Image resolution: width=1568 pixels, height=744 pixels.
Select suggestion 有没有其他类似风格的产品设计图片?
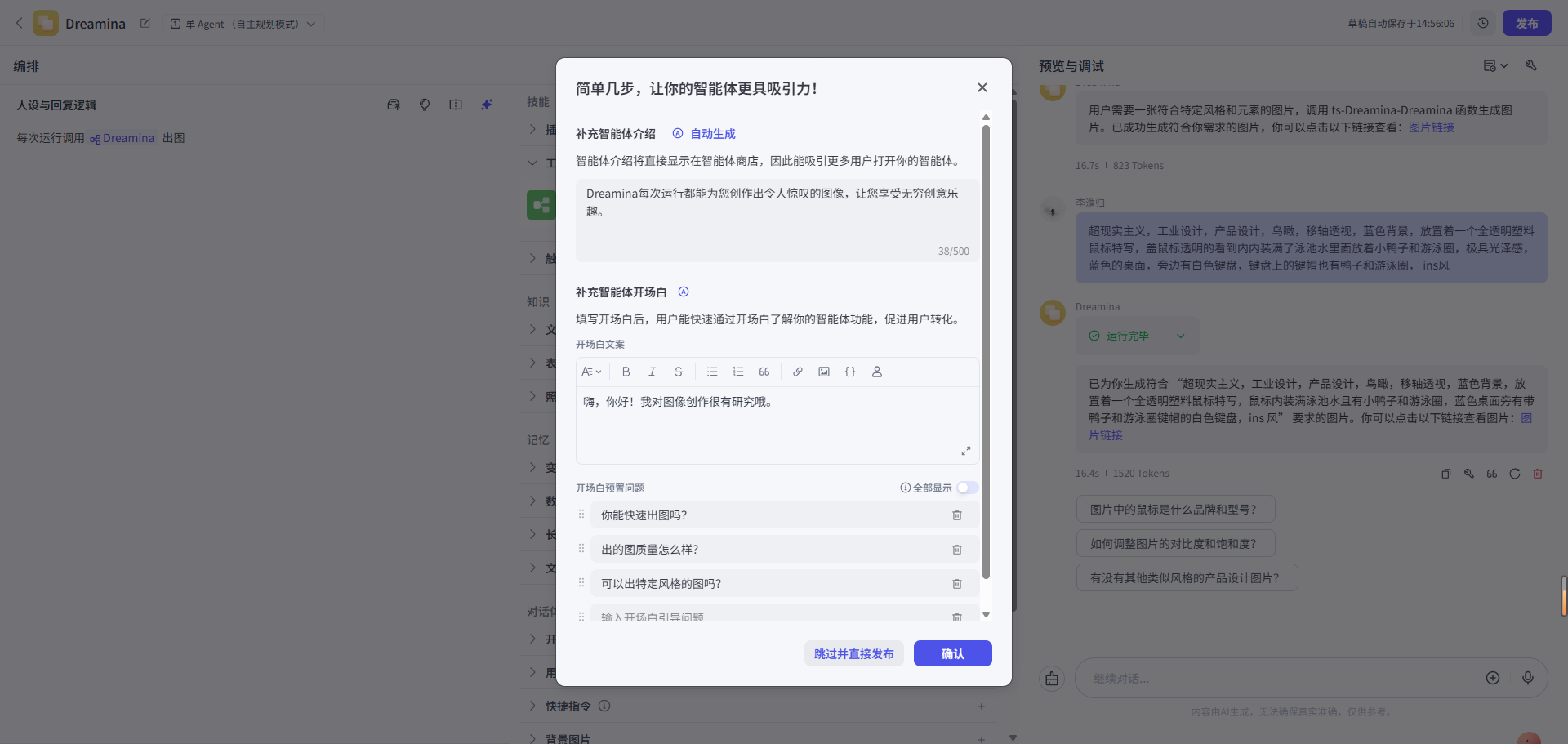tap(1187, 577)
